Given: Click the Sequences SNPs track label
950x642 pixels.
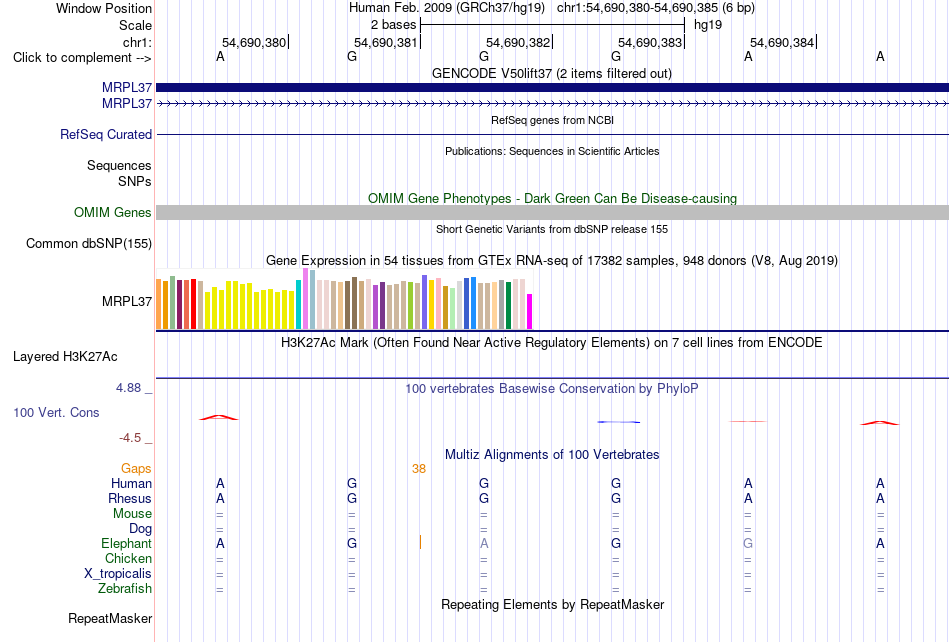Looking at the screenshot, I should (119, 173).
